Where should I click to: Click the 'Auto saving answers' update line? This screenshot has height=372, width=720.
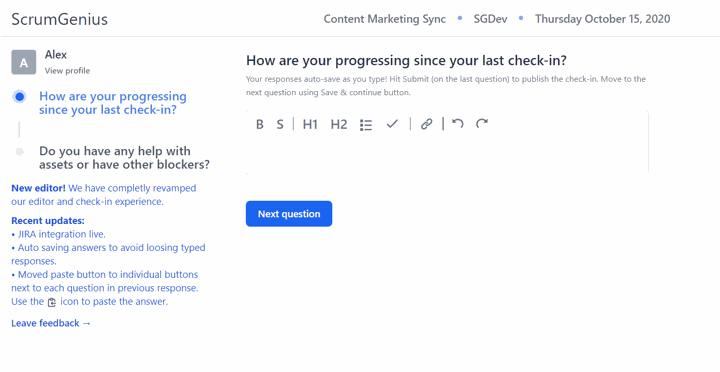tap(108, 254)
